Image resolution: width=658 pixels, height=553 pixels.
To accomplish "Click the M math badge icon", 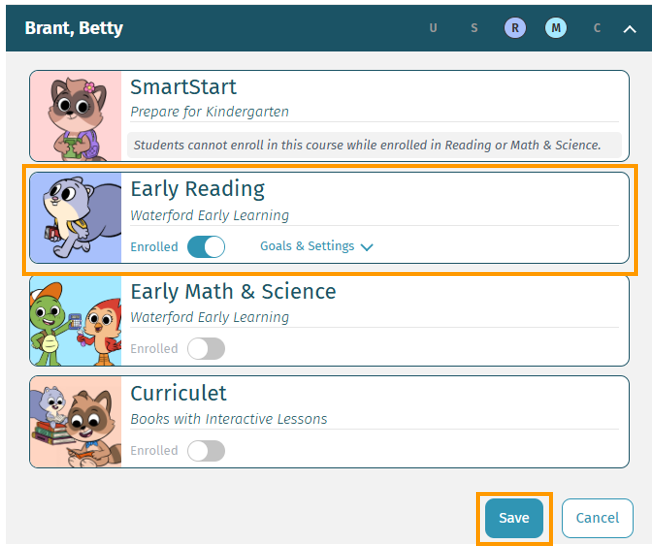I will pos(556,28).
